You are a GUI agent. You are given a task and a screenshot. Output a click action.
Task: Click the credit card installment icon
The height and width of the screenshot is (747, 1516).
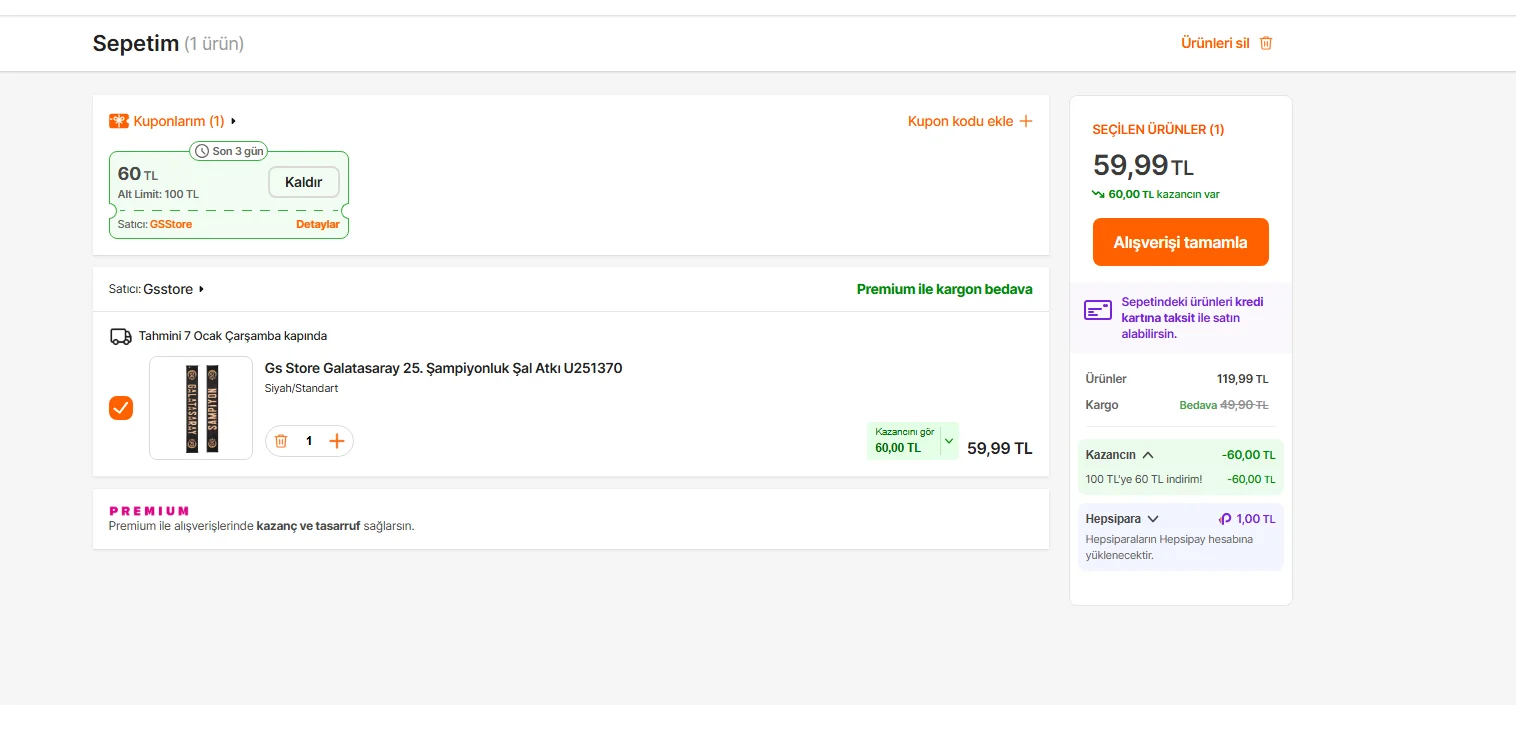pyautogui.click(x=1098, y=310)
